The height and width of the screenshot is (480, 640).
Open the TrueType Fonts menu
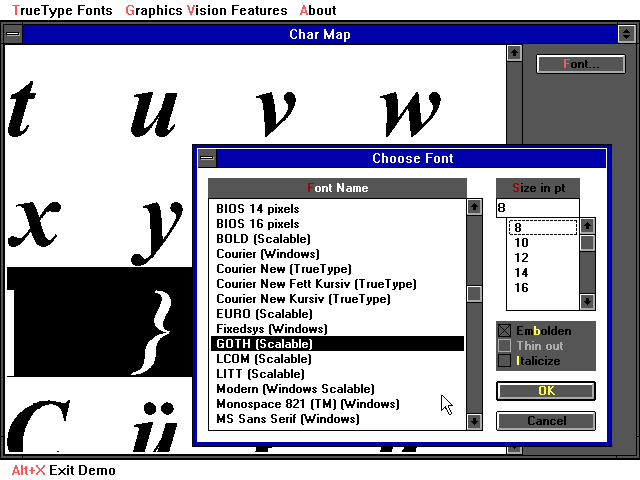(62, 10)
